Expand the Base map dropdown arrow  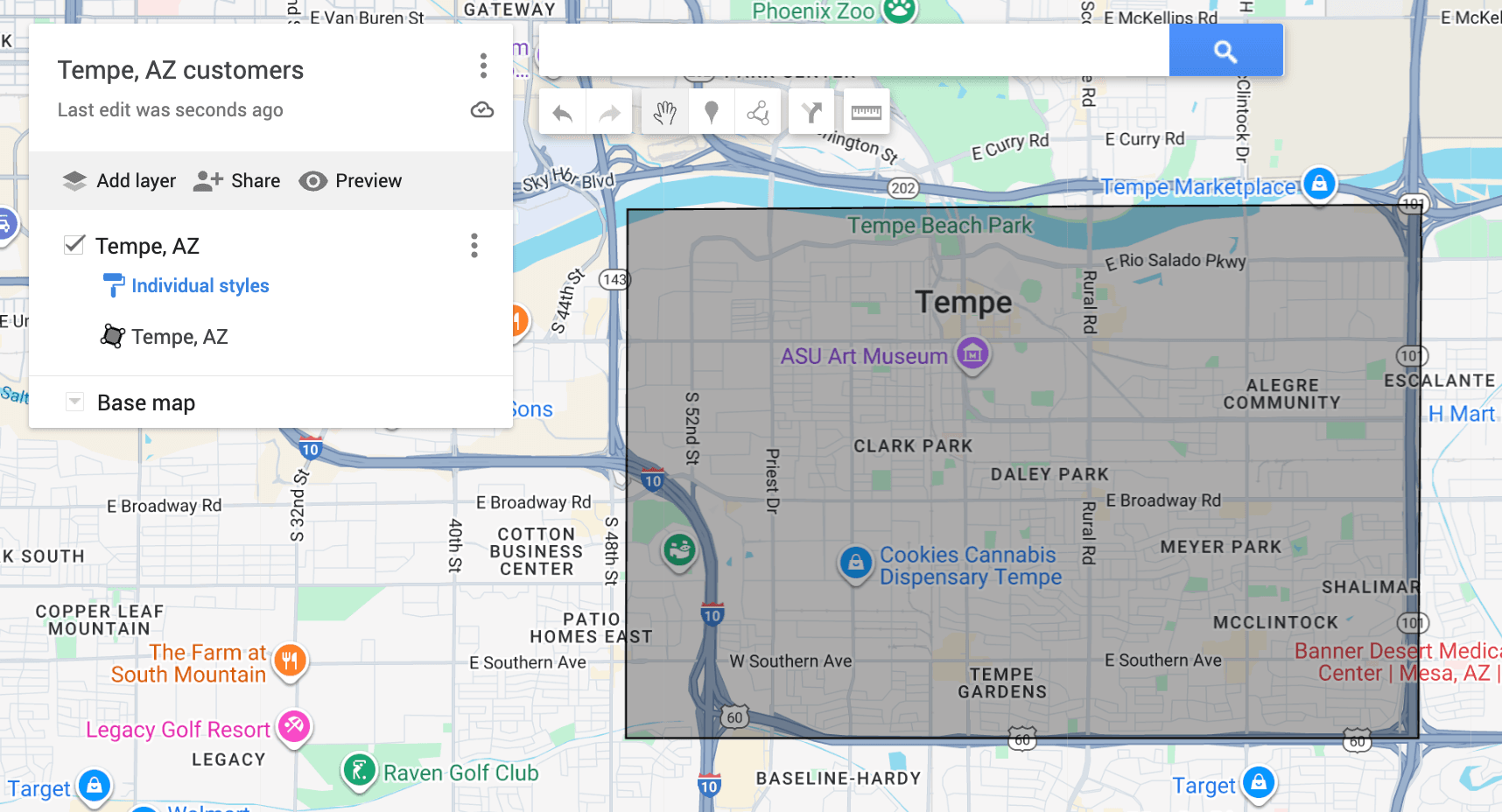[x=75, y=402]
